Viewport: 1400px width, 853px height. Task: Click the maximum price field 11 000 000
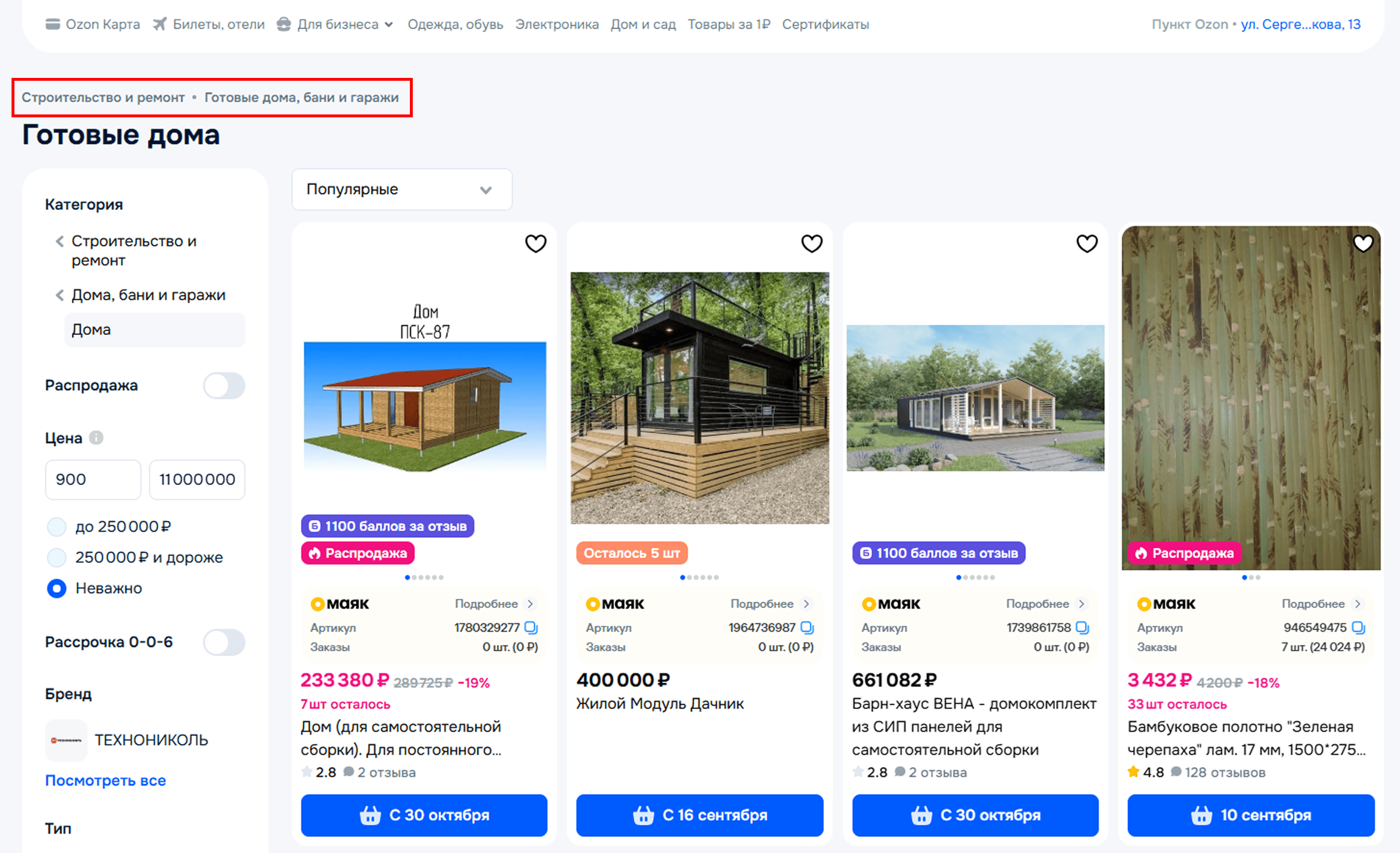click(x=197, y=479)
